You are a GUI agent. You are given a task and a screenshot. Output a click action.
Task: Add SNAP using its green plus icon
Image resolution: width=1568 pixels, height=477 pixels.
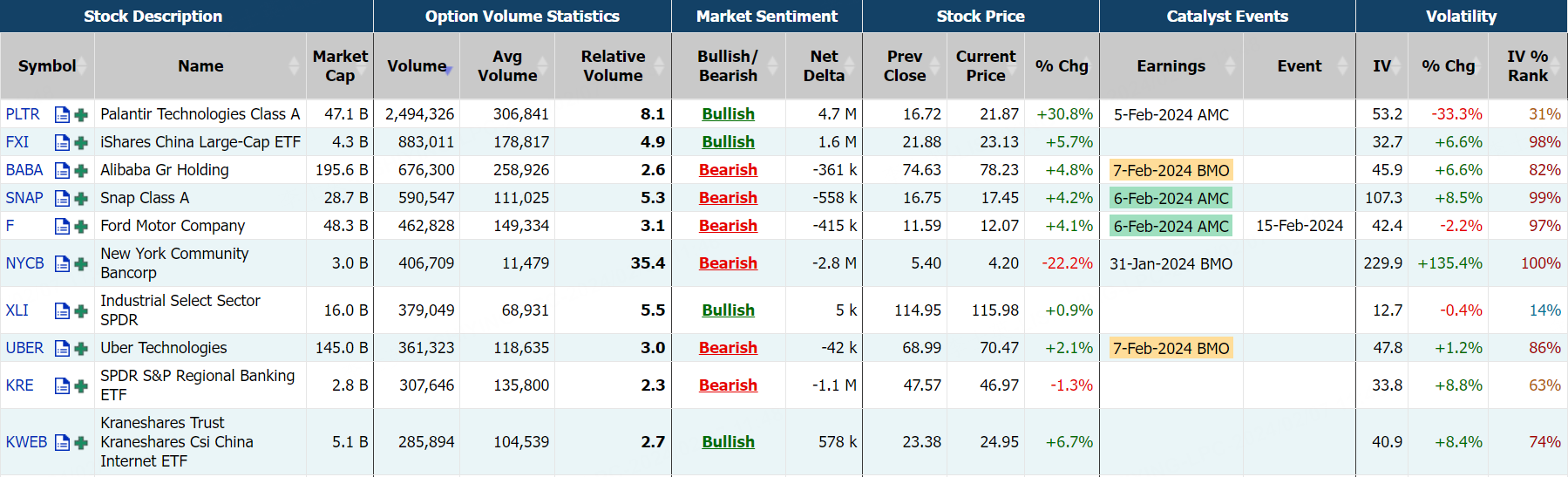point(81,198)
